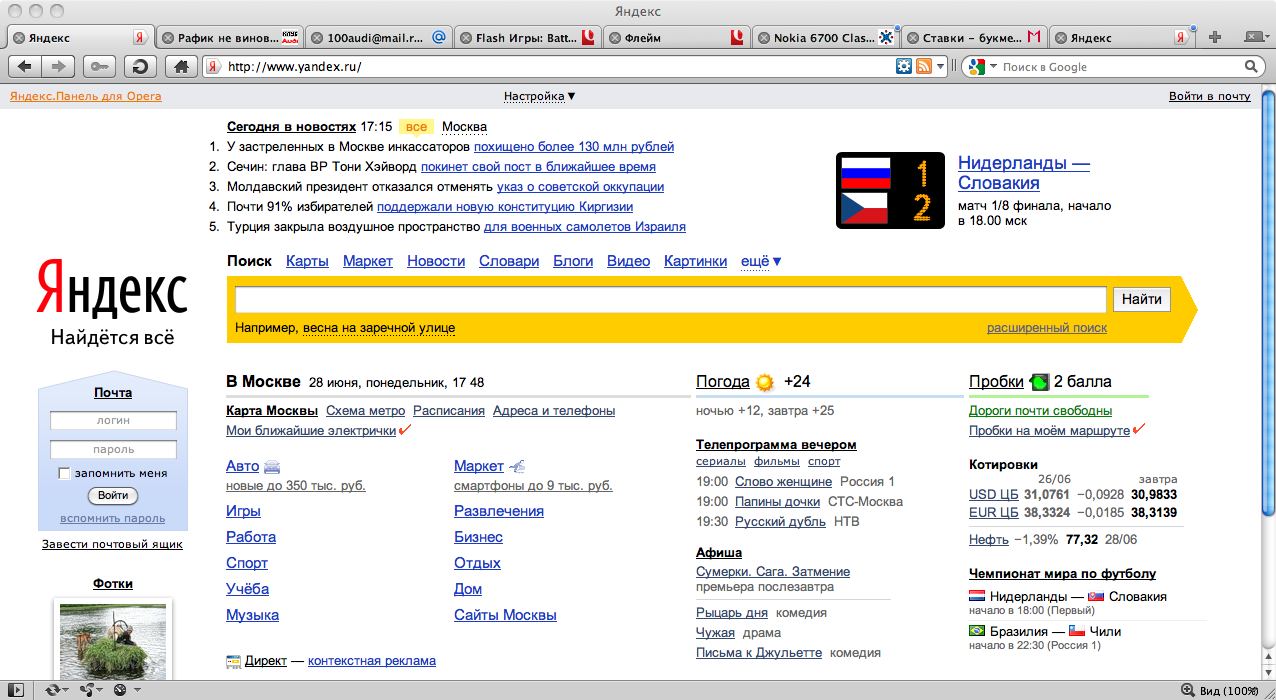Click the Yandex main search input field
Image resolution: width=1276 pixels, height=700 pixels.
pos(670,299)
